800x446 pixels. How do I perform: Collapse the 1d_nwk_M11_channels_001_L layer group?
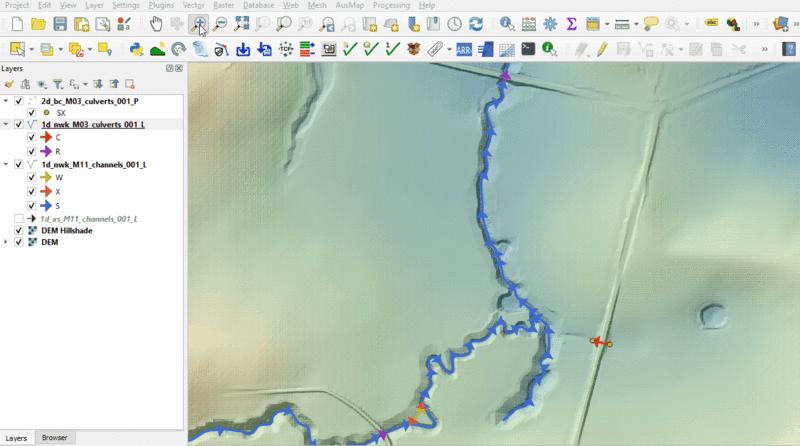tap(7, 164)
